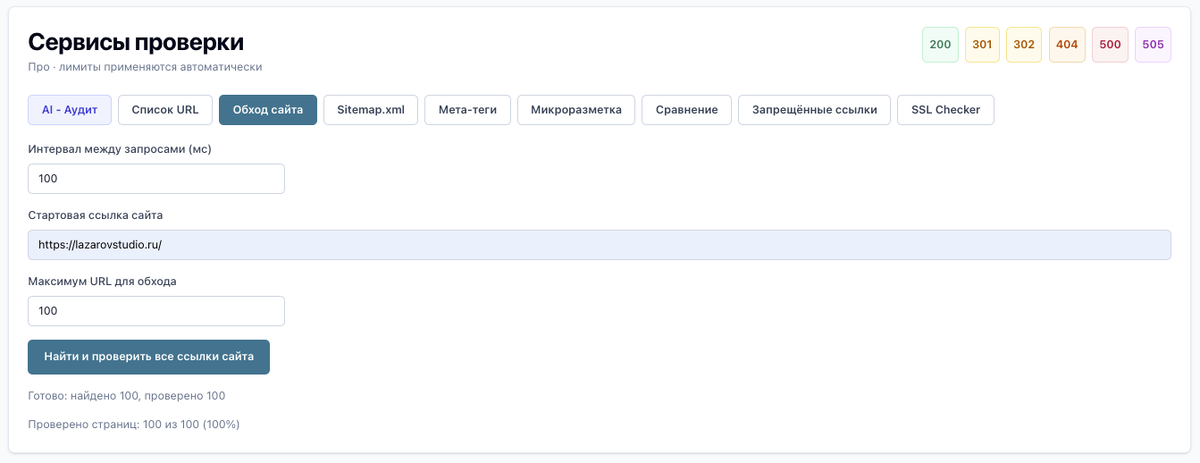Click the 302 status badge
The height and width of the screenshot is (463, 1200).
click(1024, 45)
